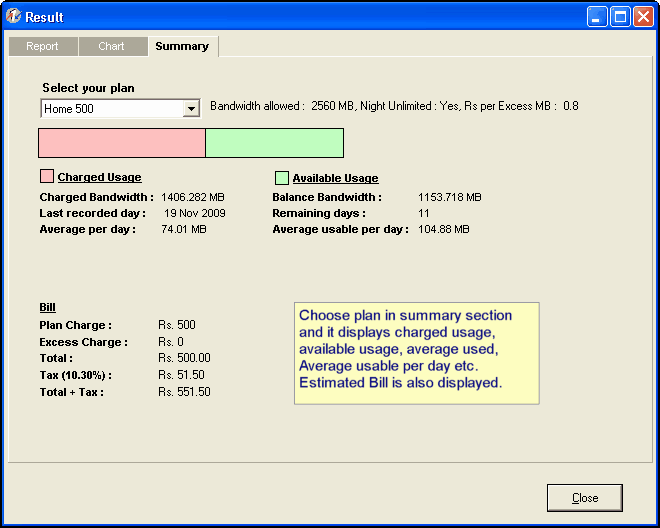
Task: Click the Charged Usage heading
Action: 99,178
